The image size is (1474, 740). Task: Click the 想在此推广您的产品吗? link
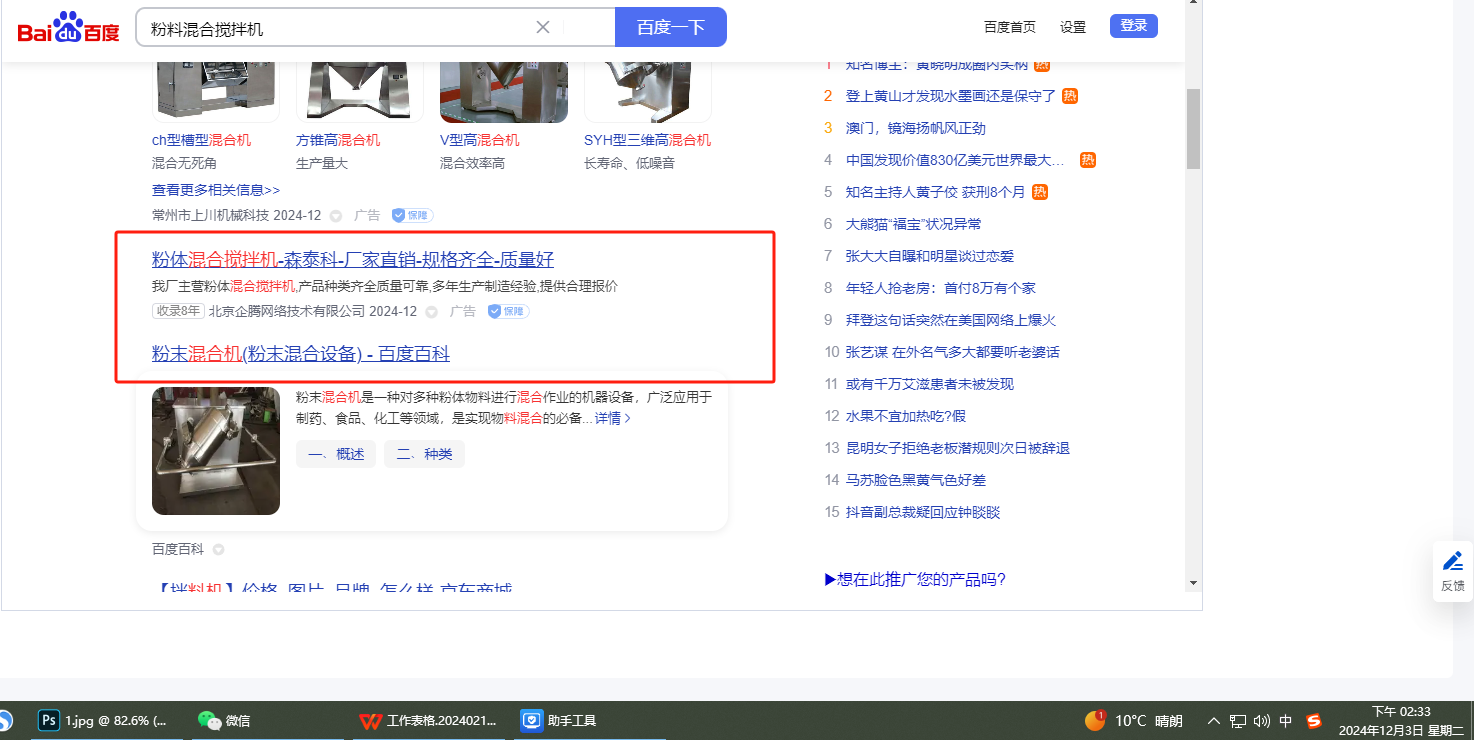click(915, 579)
